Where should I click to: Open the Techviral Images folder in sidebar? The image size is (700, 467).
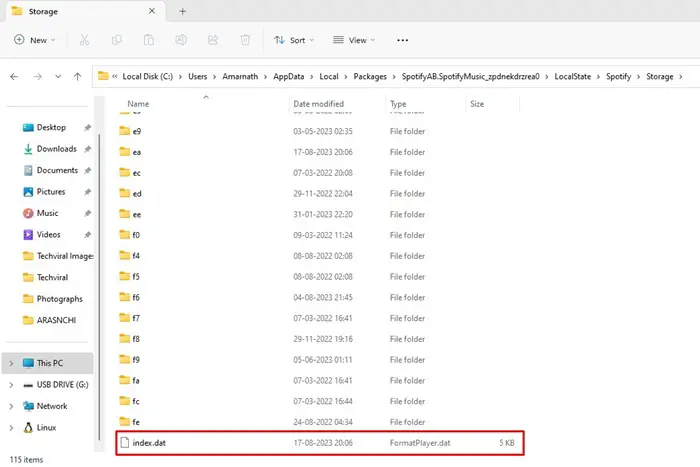click(x=58, y=256)
